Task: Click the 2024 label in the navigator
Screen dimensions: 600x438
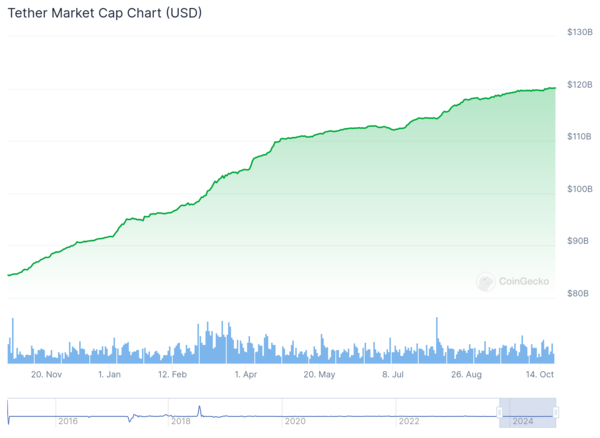Action: pyautogui.click(x=522, y=422)
